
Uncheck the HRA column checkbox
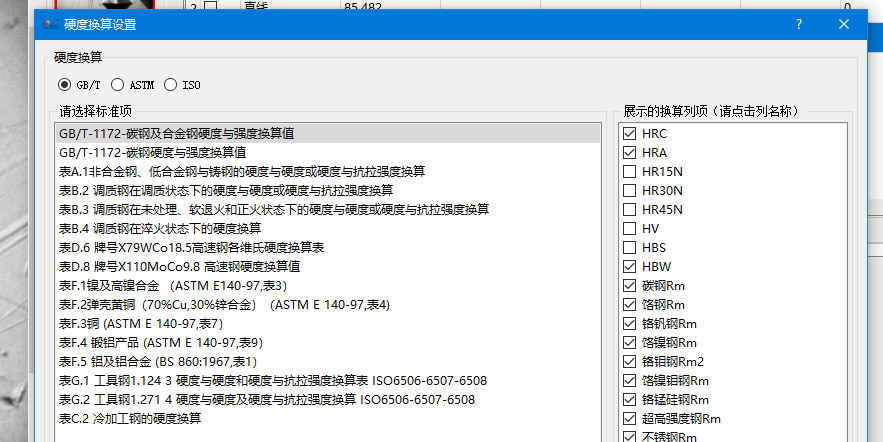[x=629, y=153]
